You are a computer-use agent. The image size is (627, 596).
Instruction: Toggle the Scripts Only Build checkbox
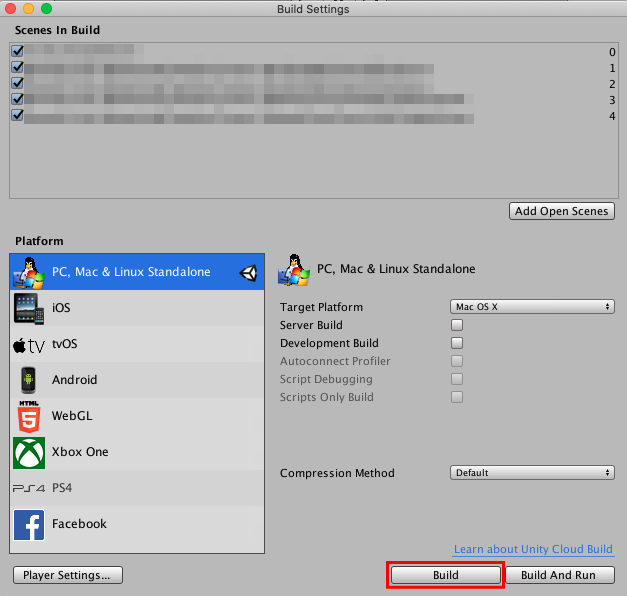pyautogui.click(x=457, y=397)
